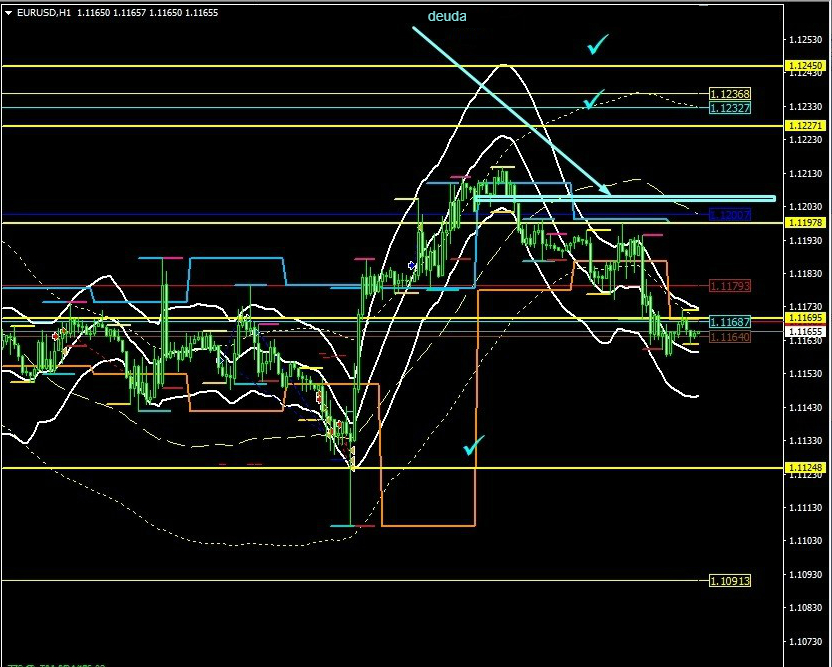Click the 1.11930 price axis value
Screen dimensions: 832x667
click(x=806, y=240)
